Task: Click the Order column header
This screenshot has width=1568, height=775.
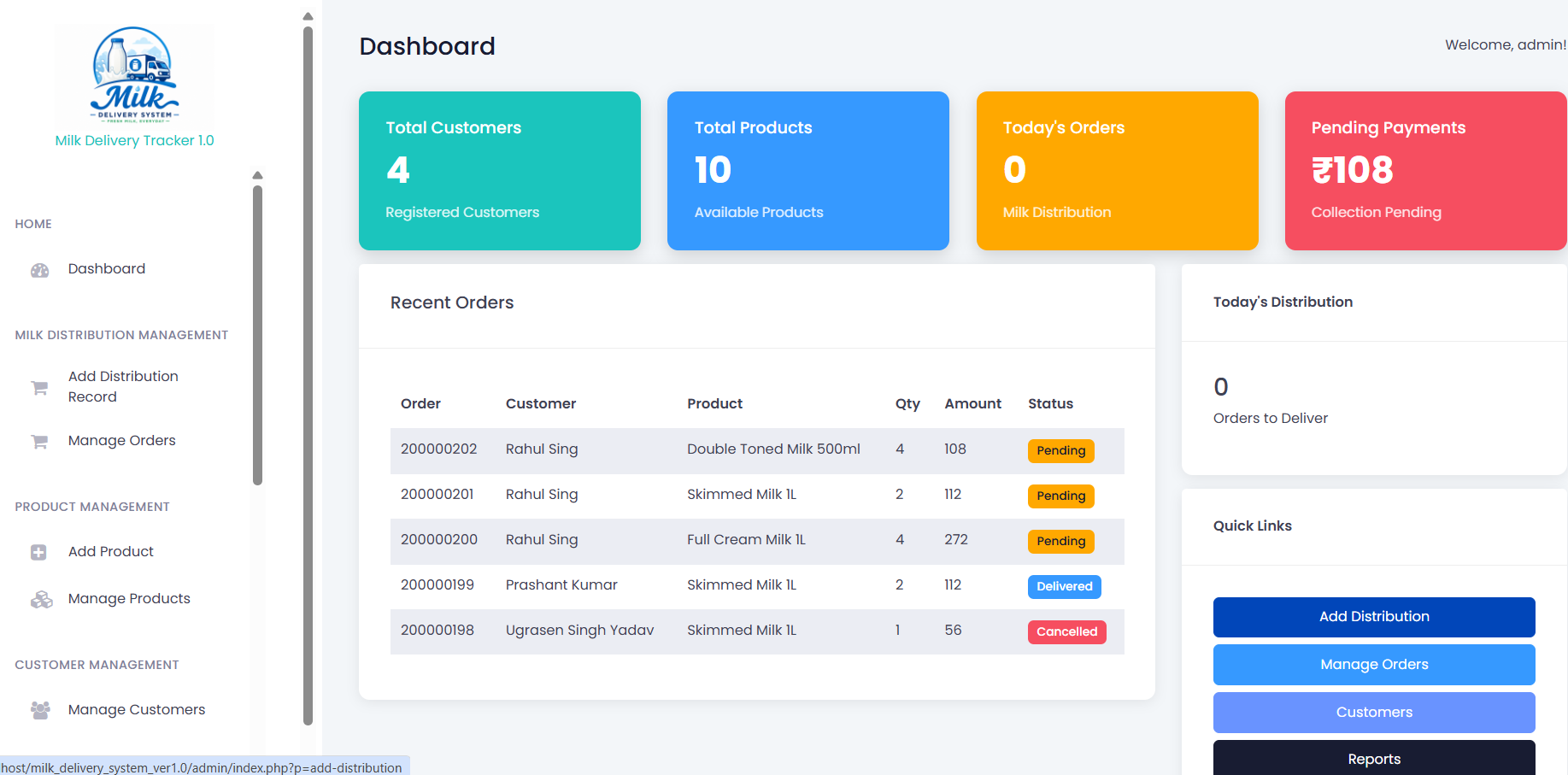Action: click(x=420, y=403)
